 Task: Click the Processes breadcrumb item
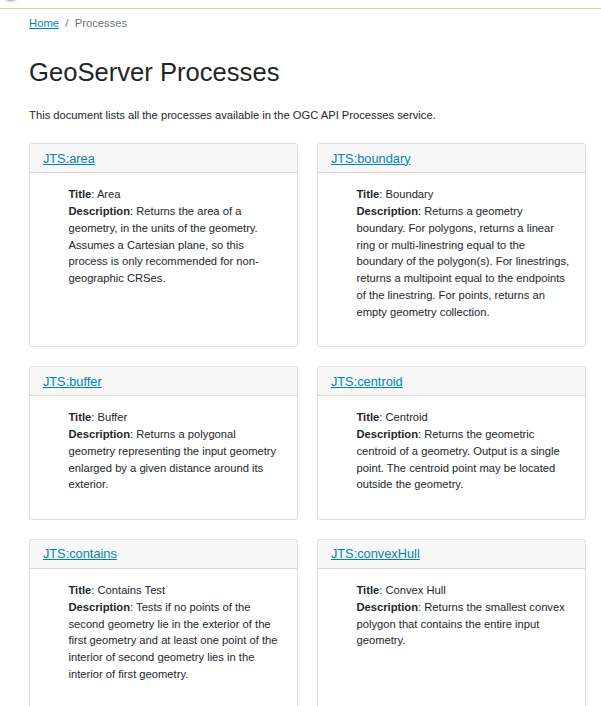coord(101,23)
